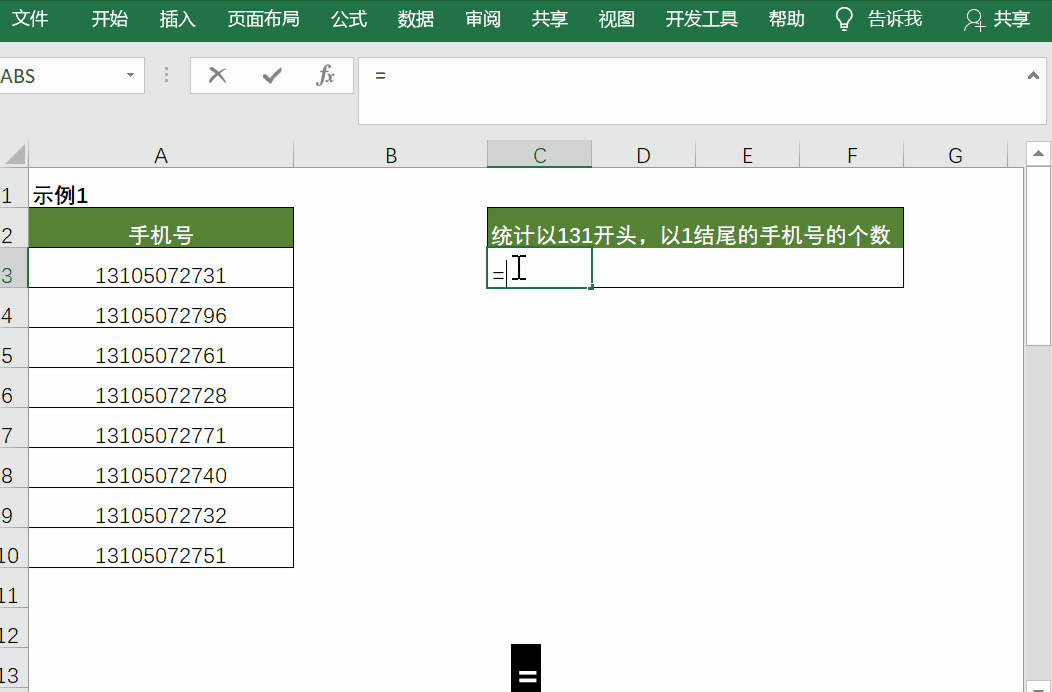Confirm the formula with the checkmark icon
The width and height of the screenshot is (1052, 692).
272,75
